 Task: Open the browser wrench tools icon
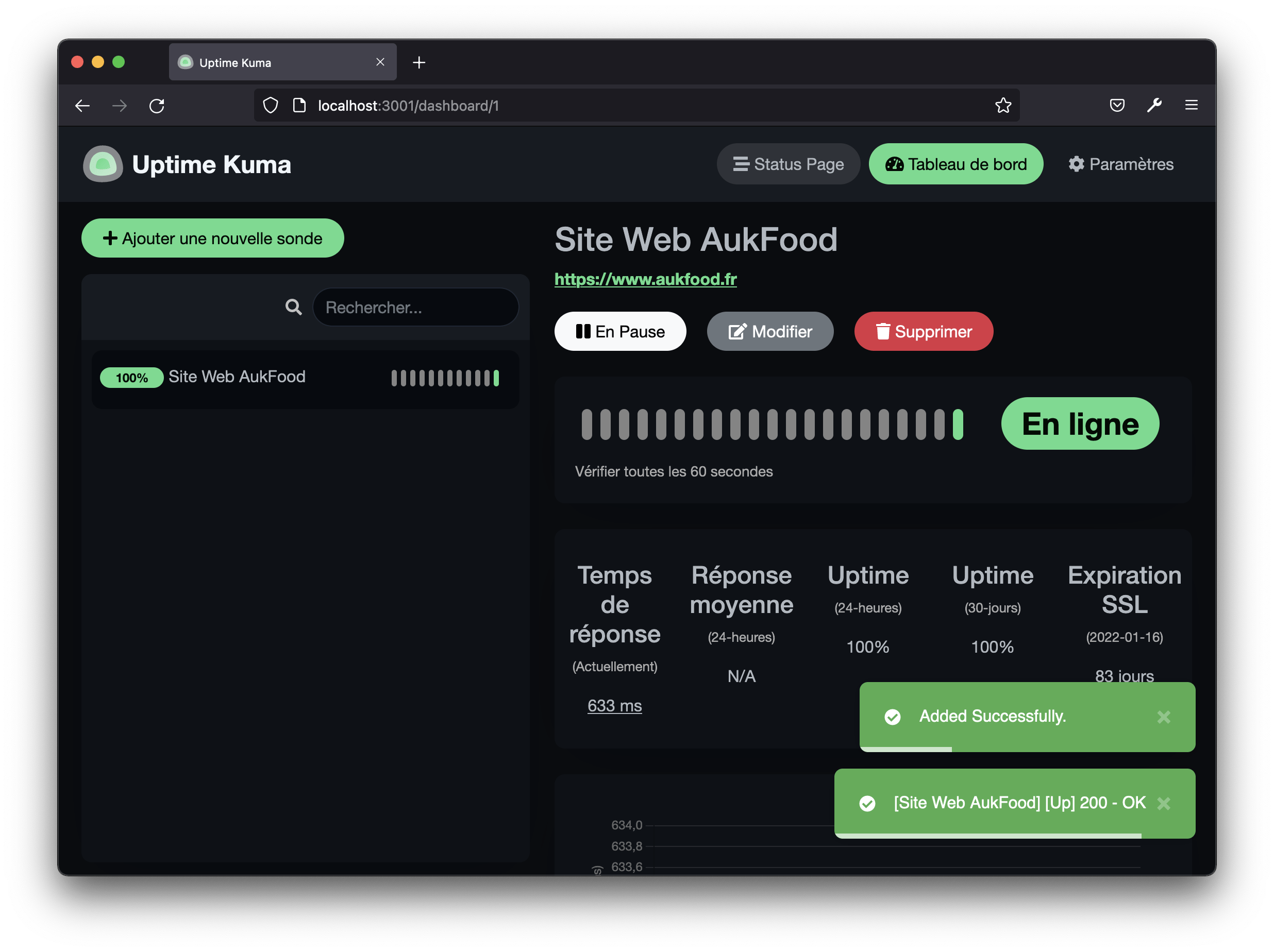[1154, 105]
